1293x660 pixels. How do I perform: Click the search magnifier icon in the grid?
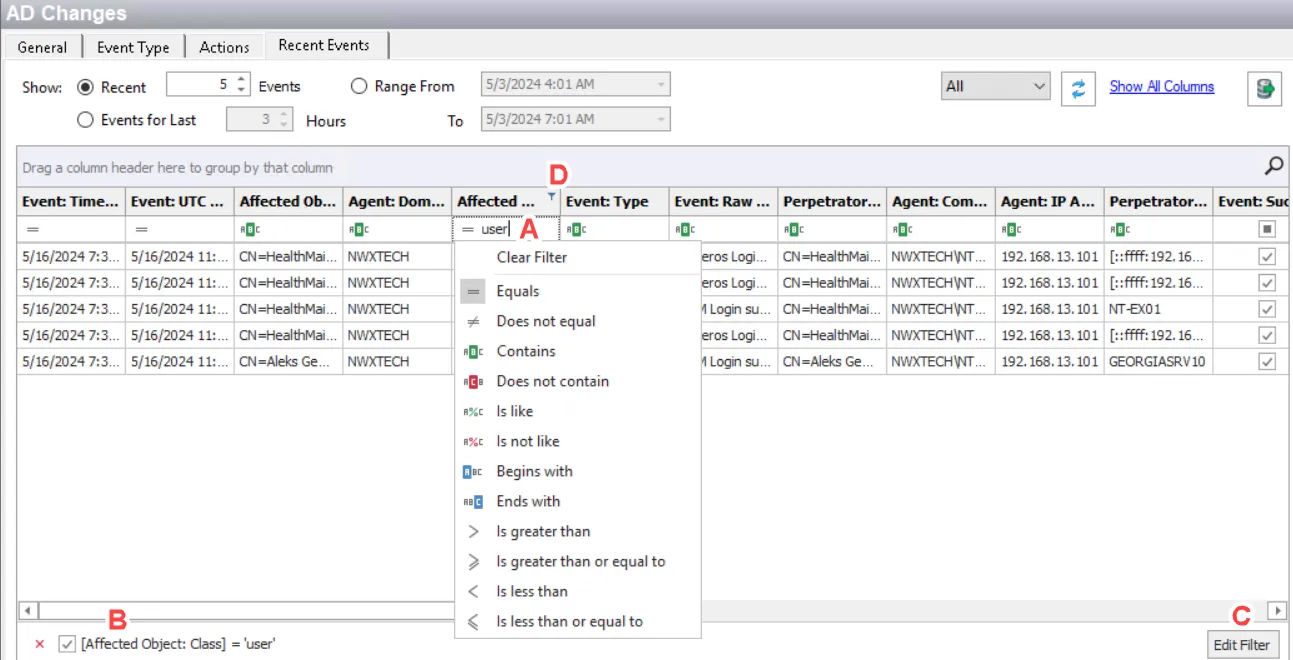point(1274,166)
